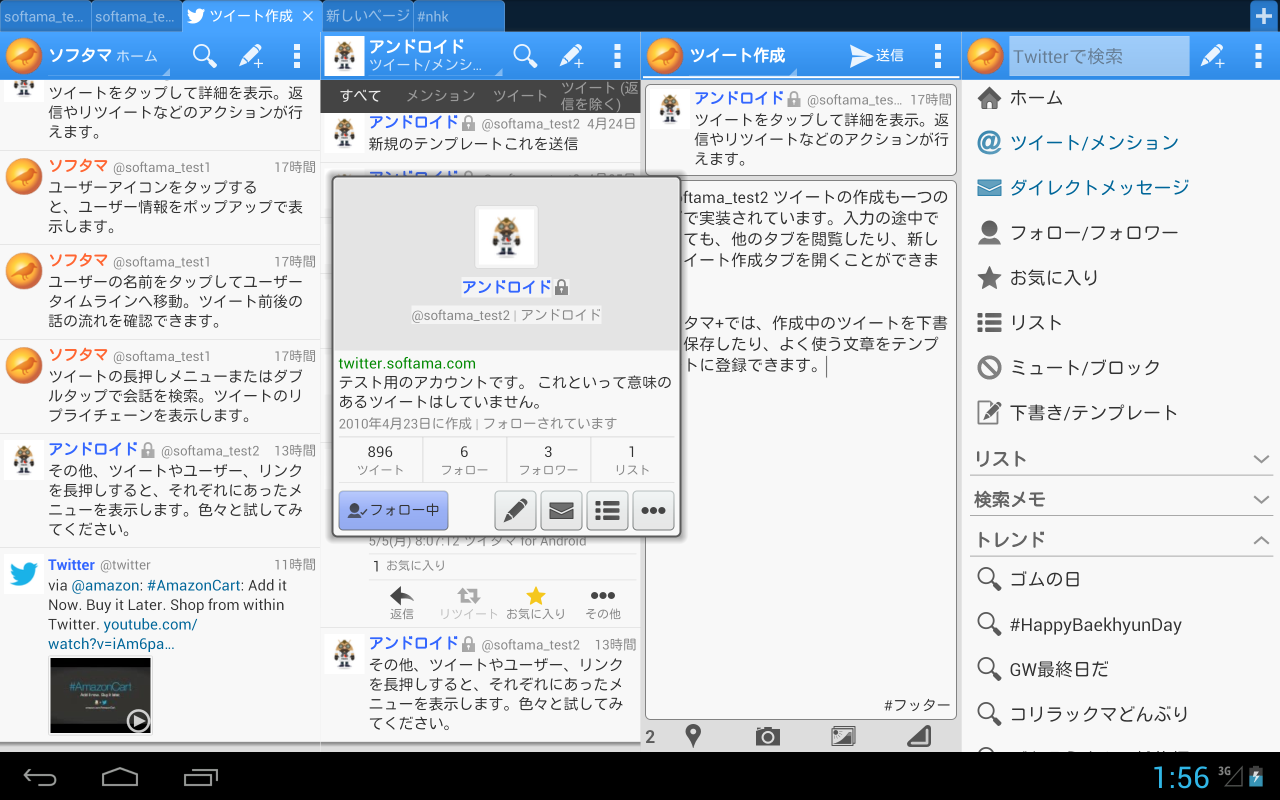Click the list icon in the profile popup
Screen dimensions: 1280x800
(607, 510)
